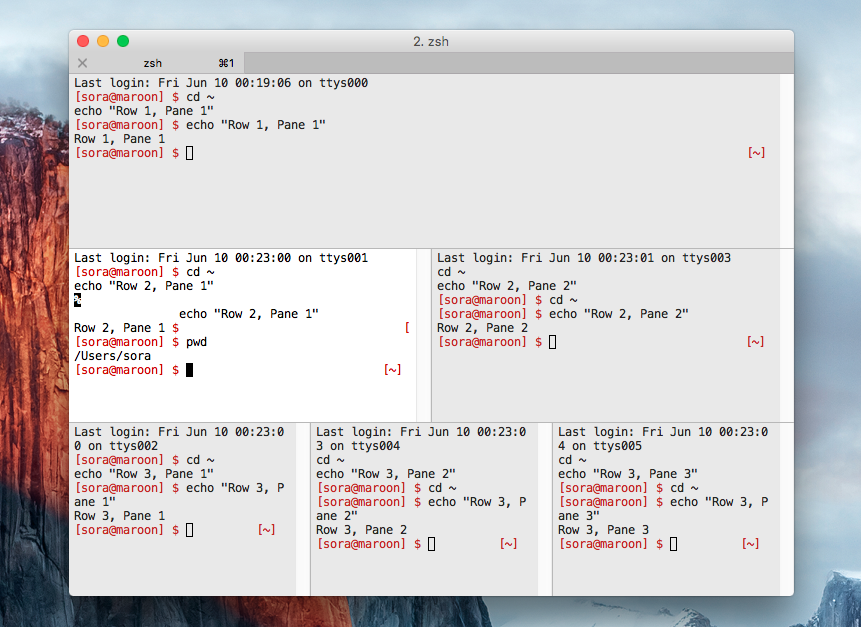Click the 'pwd' command in Row 2 Pane 1

[196, 342]
